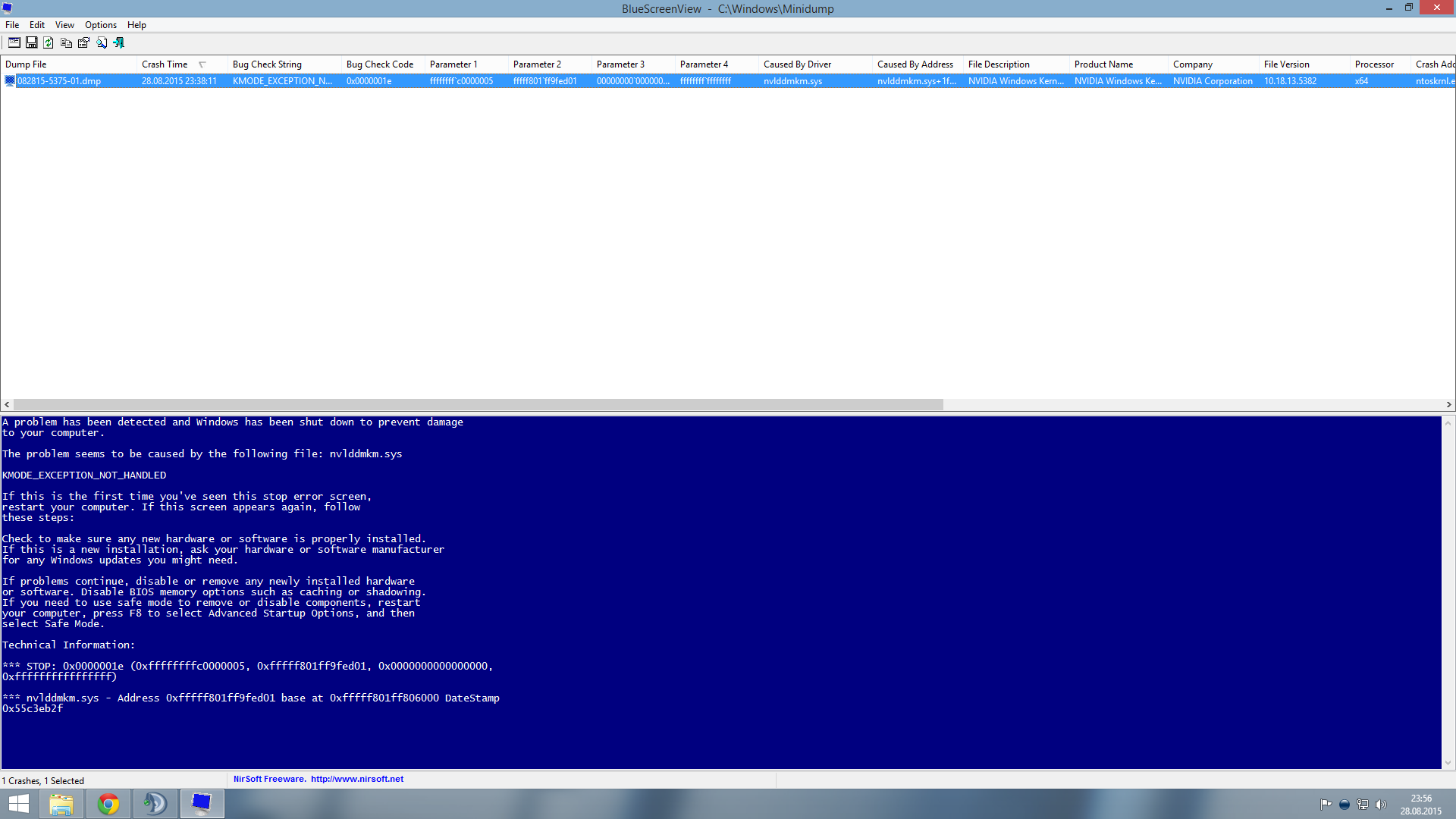Open File Explorer from the taskbar
This screenshot has width=1456, height=819.
[x=61, y=804]
